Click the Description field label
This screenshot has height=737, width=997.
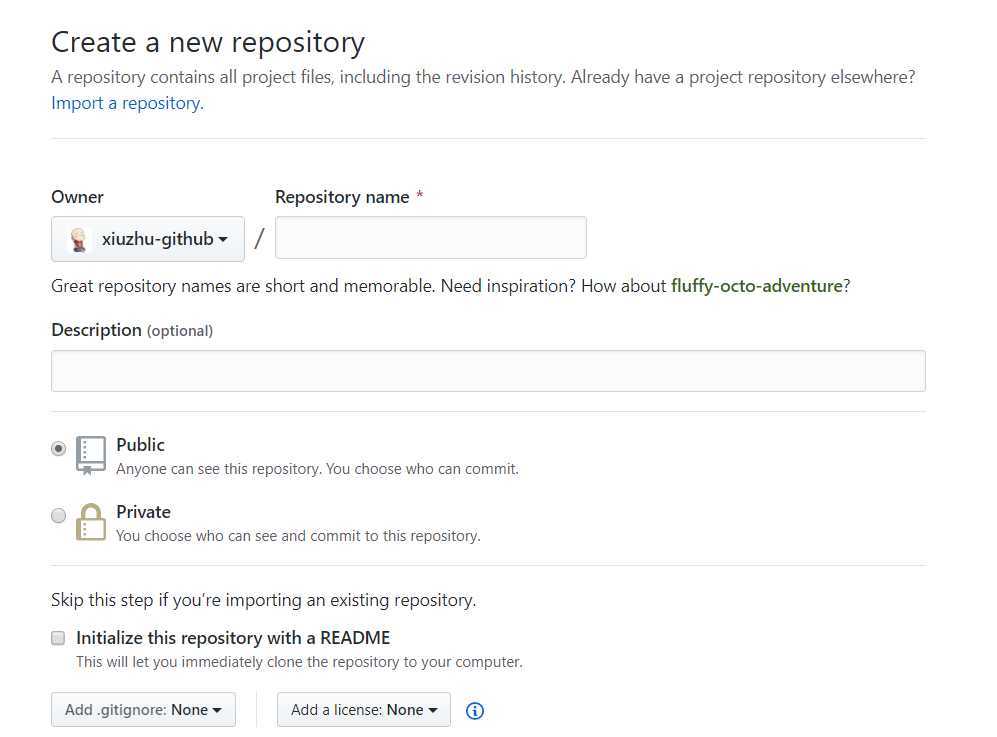tap(97, 330)
